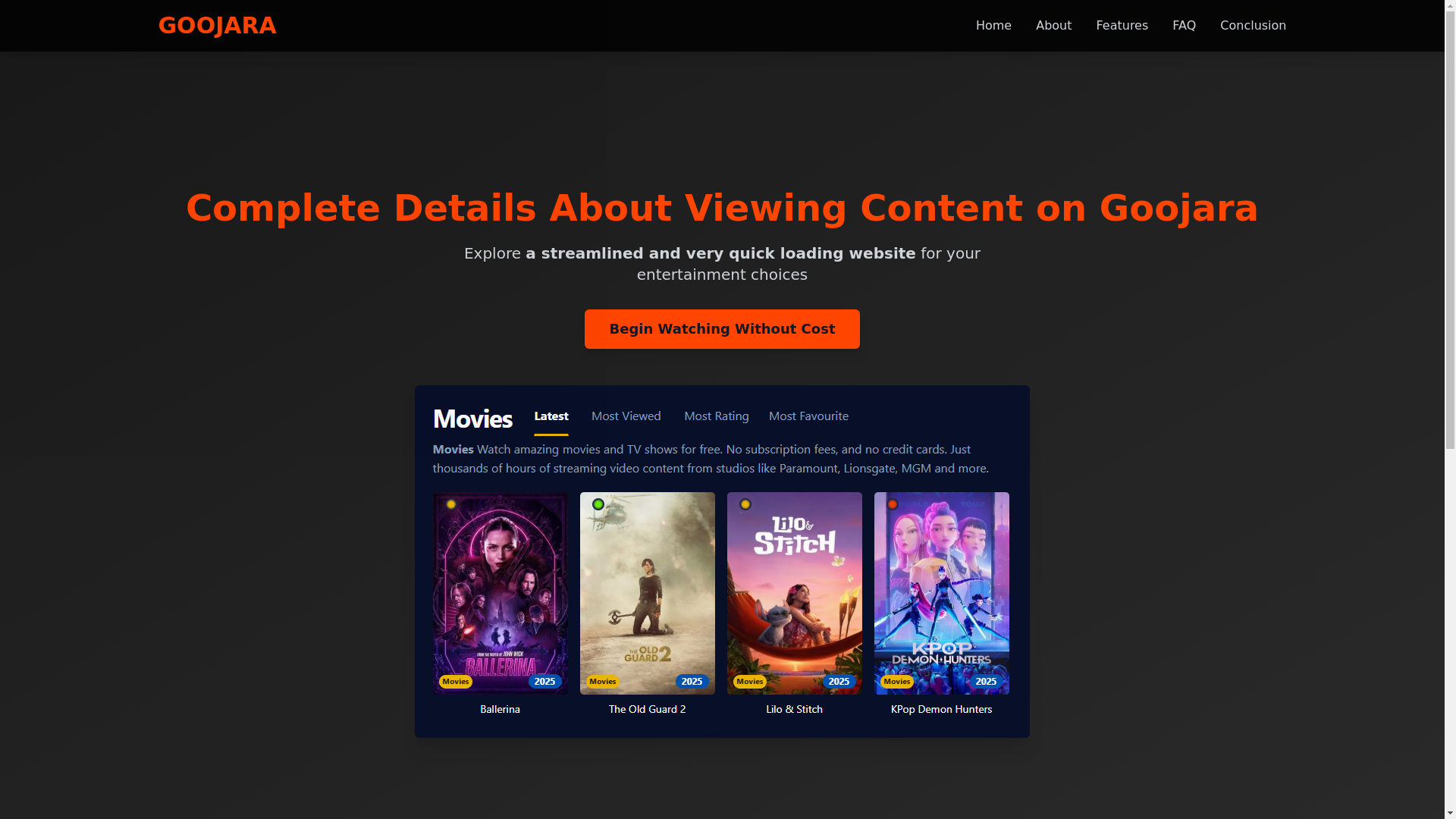The image size is (1456, 819).
Task: Click the yellow status dot on Ballerina
Action: click(x=451, y=504)
